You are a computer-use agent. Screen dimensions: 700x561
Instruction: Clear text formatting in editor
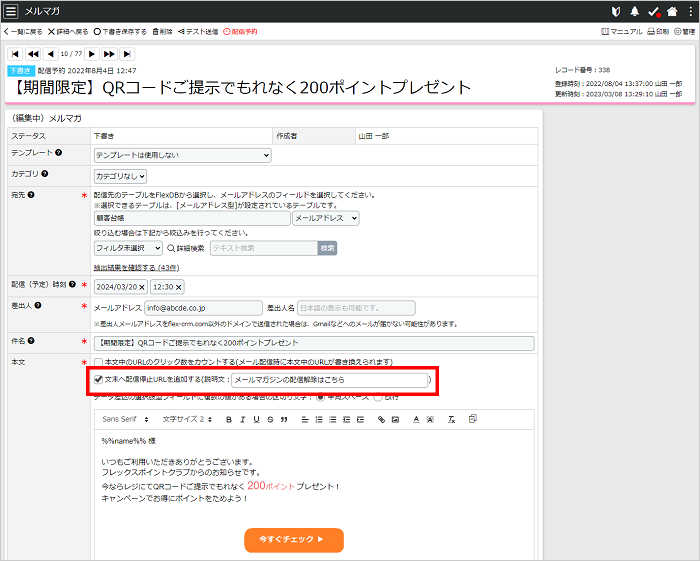click(x=451, y=420)
